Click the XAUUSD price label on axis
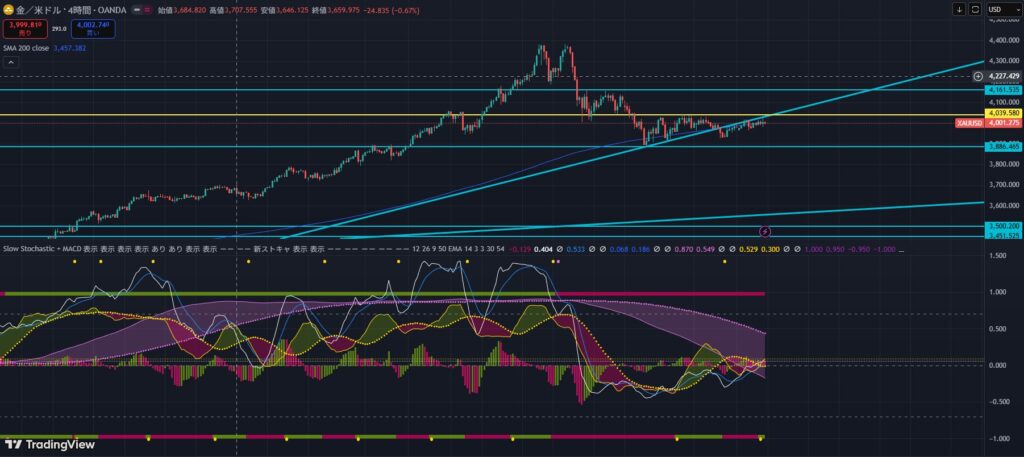The image size is (1024, 457). (x=969, y=122)
